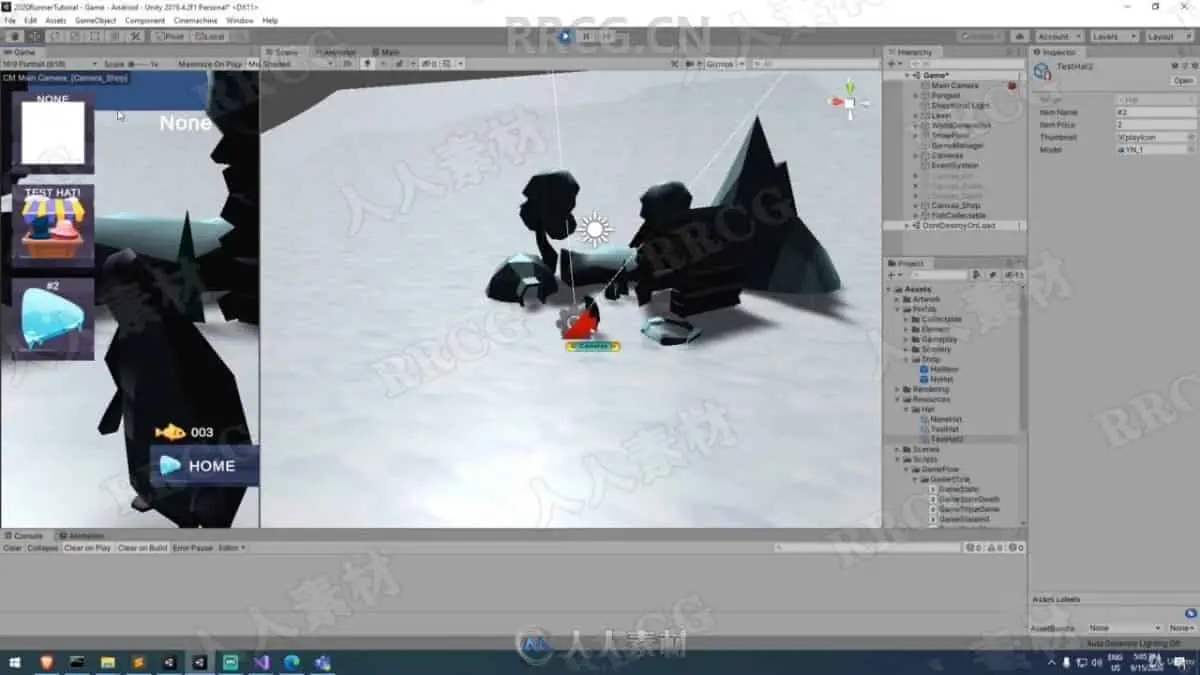Click Thumbnail object picker circle
This screenshot has height=675, width=1200.
tap(1191, 137)
